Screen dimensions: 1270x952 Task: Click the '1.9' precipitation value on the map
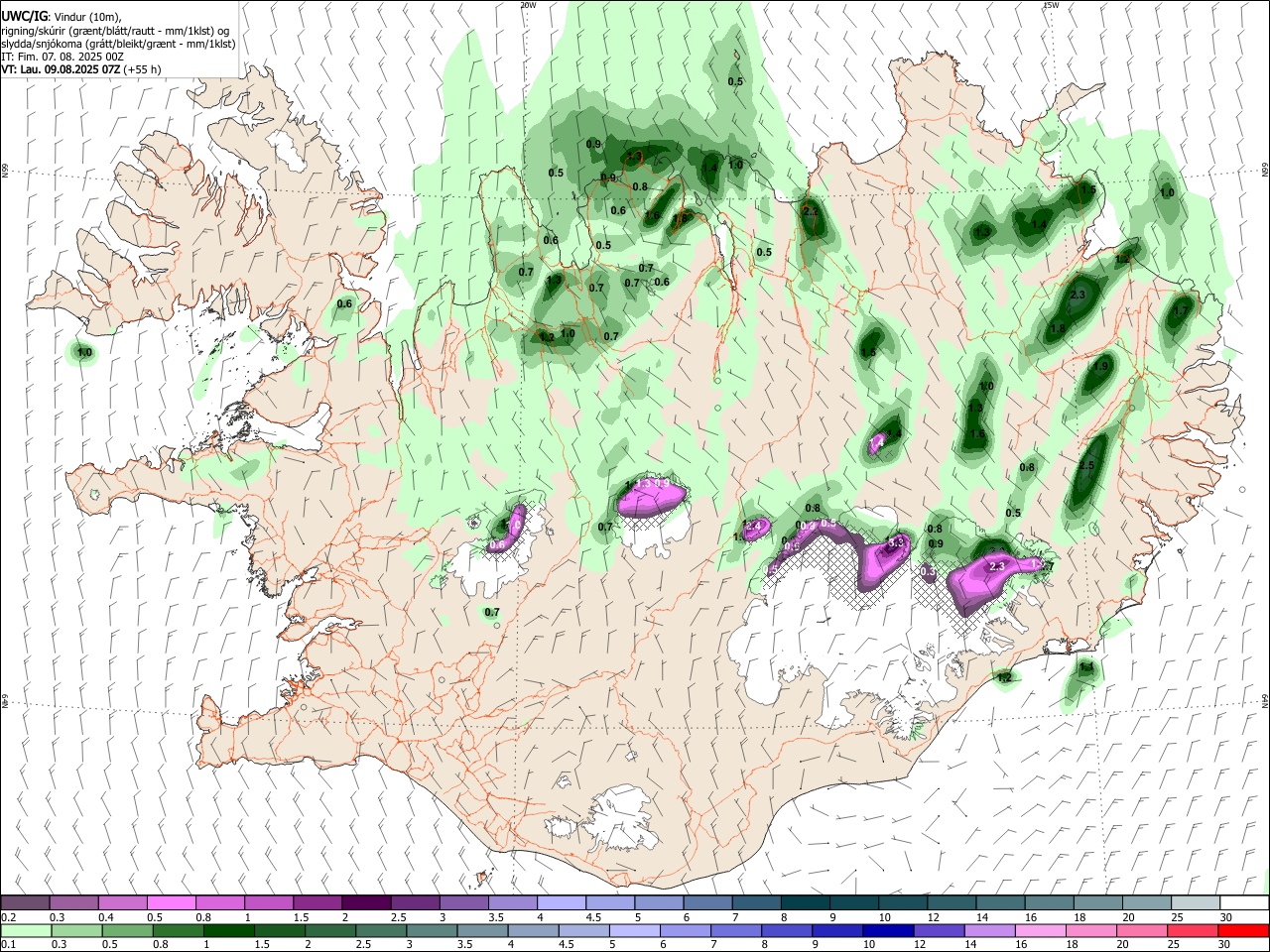point(1100,367)
